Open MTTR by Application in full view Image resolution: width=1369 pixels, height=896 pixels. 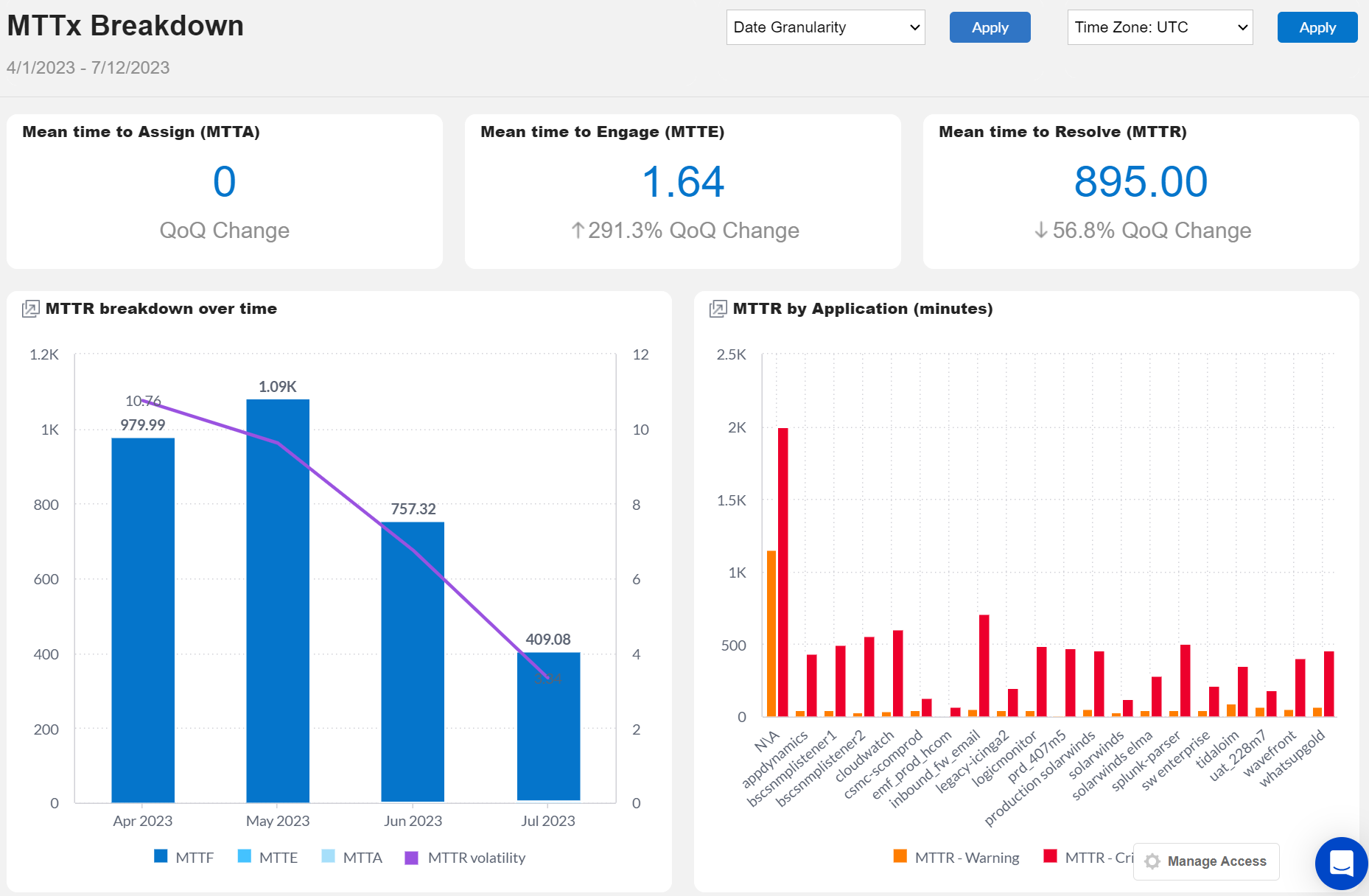point(716,309)
